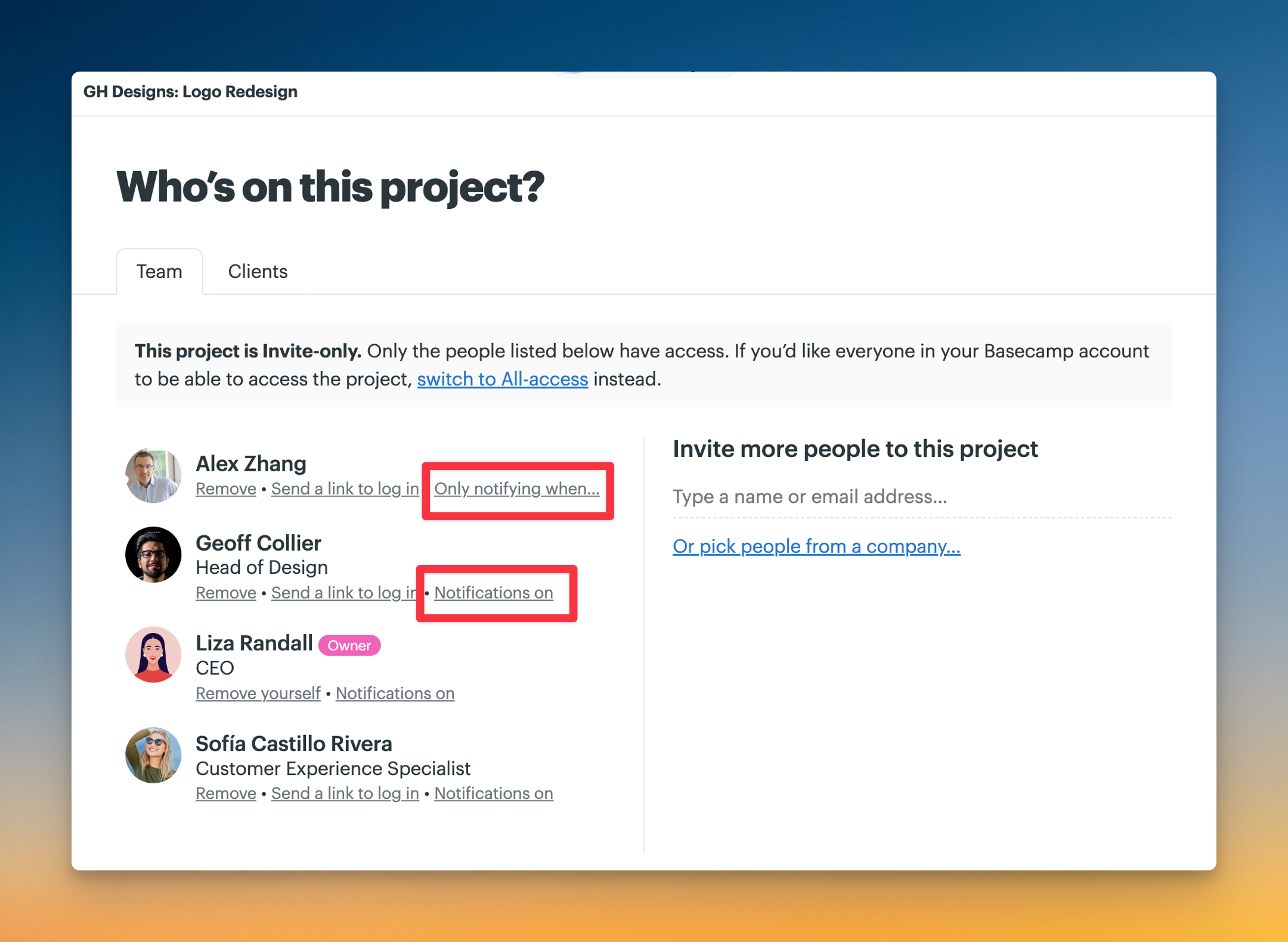Switch to the Team tab
The width and height of the screenshot is (1288, 942).
[x=159, y=271]
